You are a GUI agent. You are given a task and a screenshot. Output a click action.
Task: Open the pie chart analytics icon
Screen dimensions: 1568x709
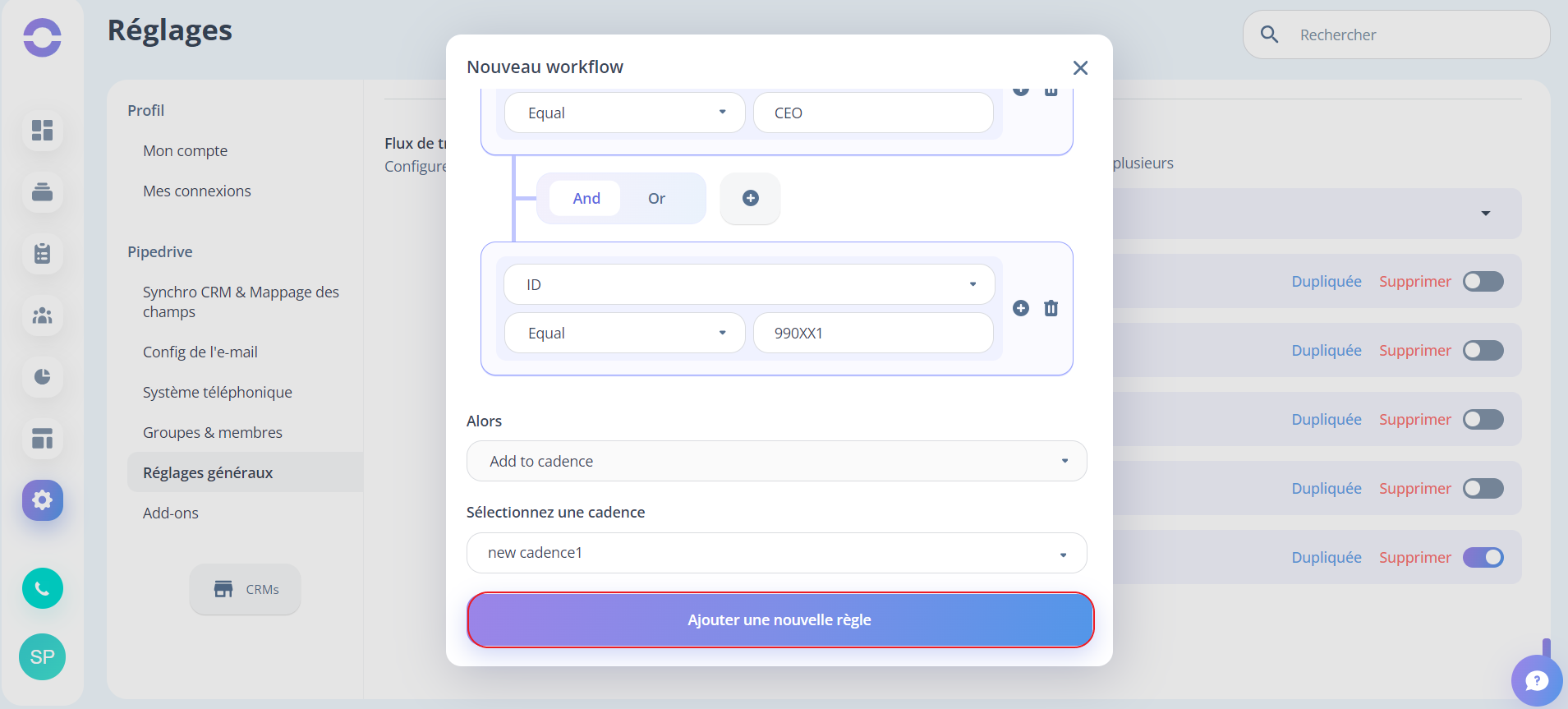coord(42,376)
